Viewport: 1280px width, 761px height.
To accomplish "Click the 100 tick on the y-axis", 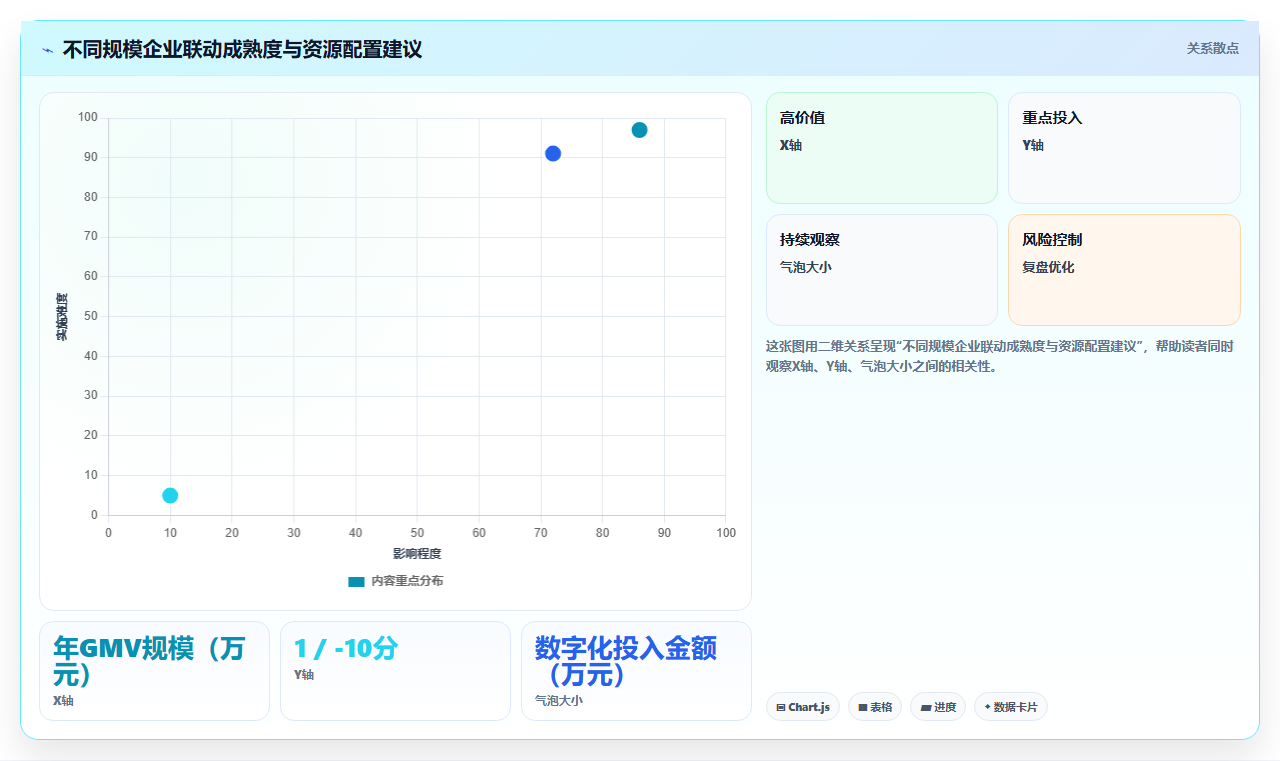I will [x=88, y=118].
